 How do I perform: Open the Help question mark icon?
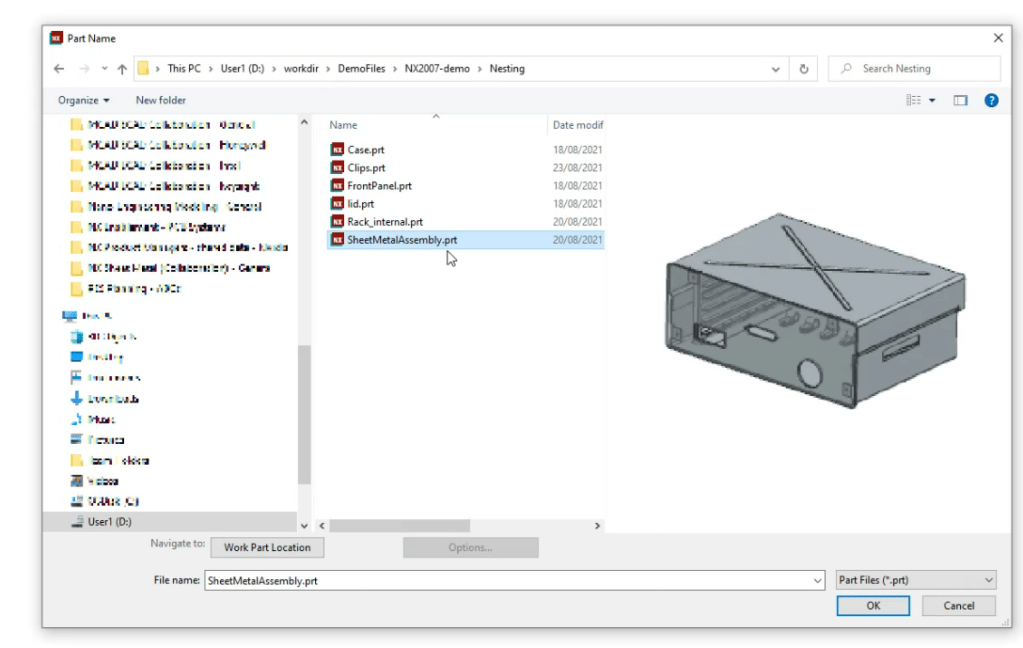coord(991,100)
